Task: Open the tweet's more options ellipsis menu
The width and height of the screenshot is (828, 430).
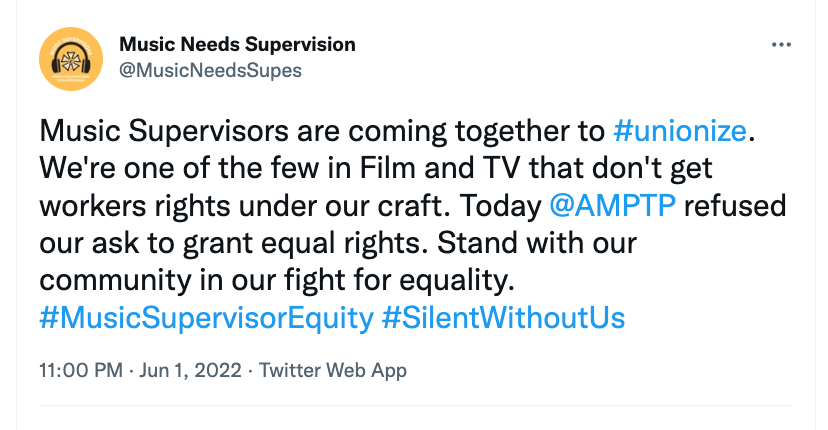Action: (782, 46)
